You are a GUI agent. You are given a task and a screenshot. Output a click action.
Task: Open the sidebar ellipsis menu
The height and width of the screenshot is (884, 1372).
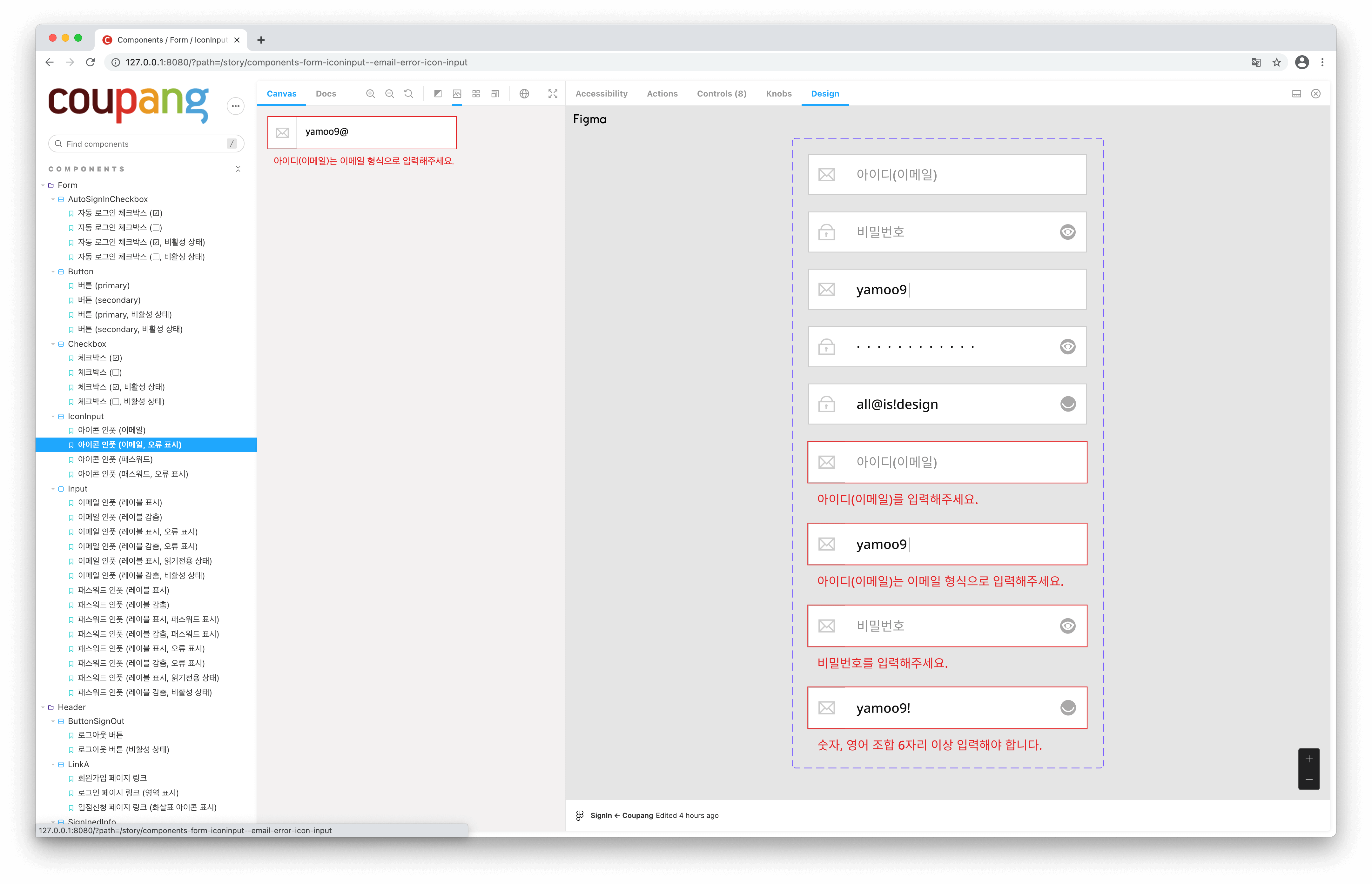click(x=235, y=106)
